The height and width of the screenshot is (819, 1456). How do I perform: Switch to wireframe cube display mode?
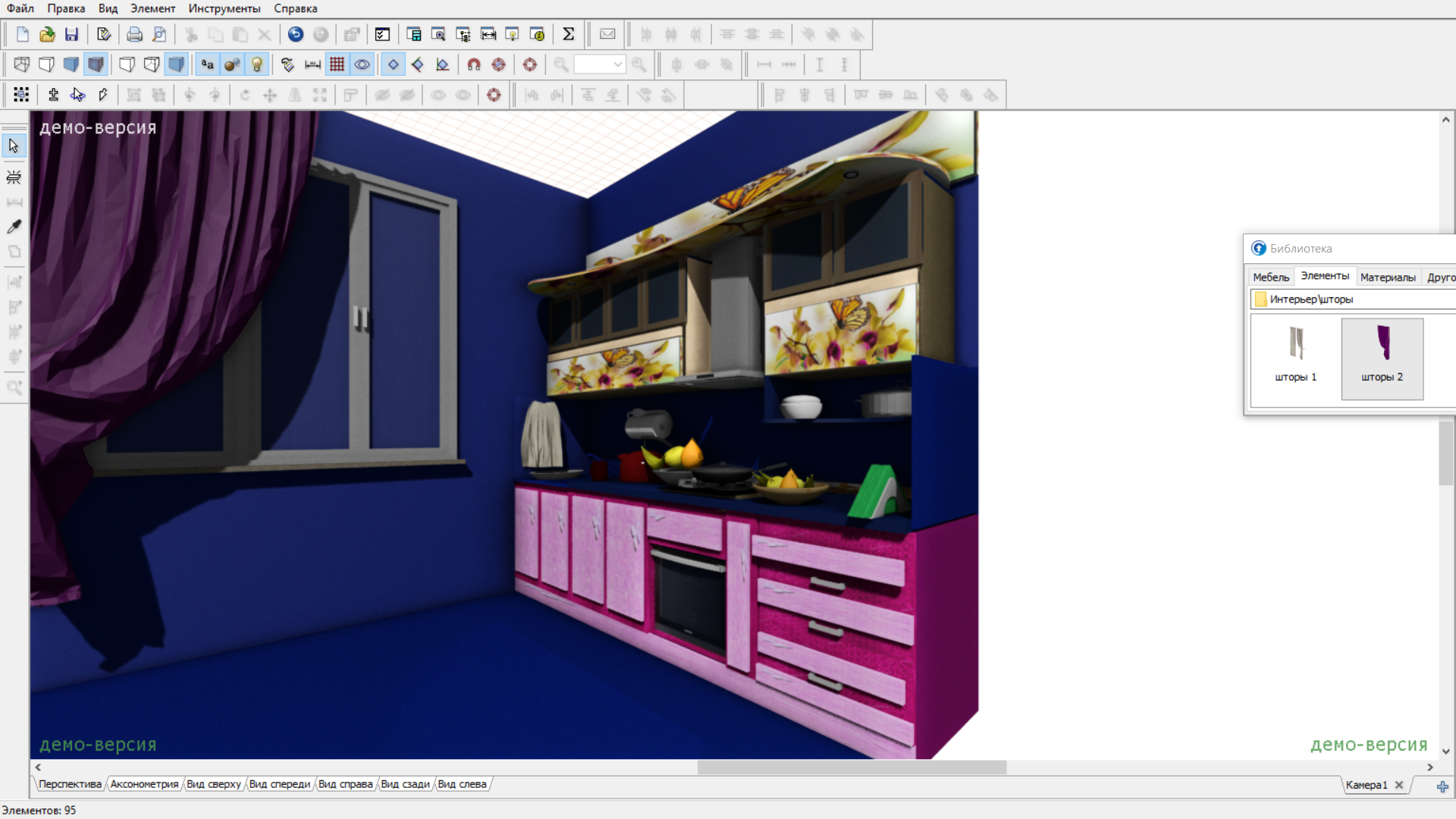coord(22,64)
